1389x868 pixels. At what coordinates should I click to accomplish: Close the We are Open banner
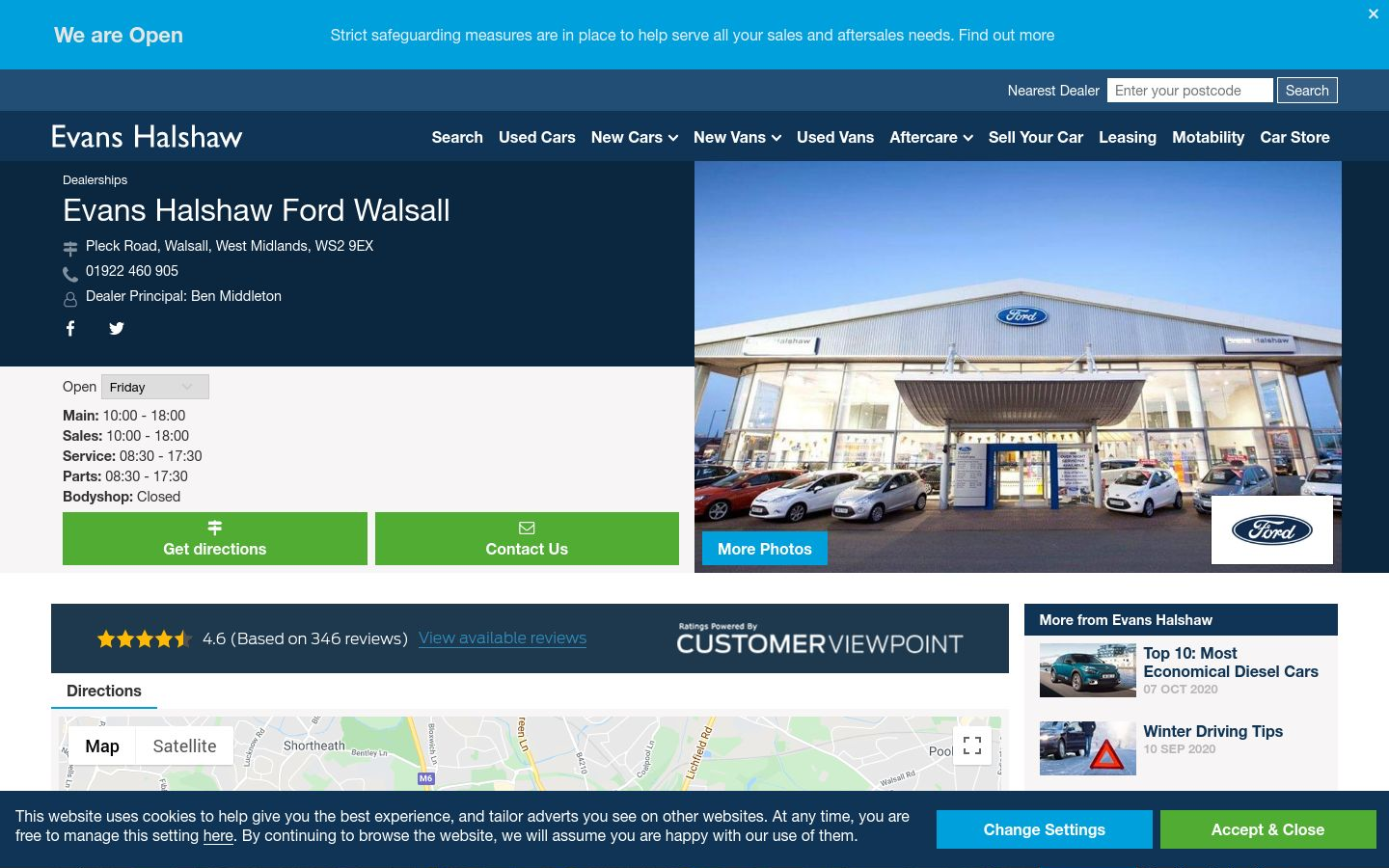coord(1374,14)
